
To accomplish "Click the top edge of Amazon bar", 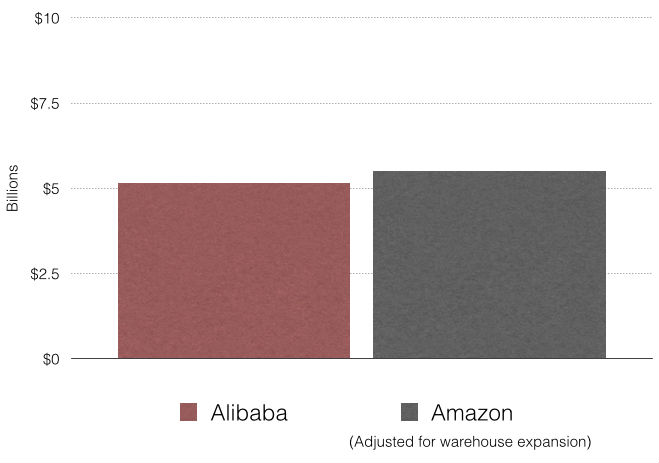I will tap(489, 172).
